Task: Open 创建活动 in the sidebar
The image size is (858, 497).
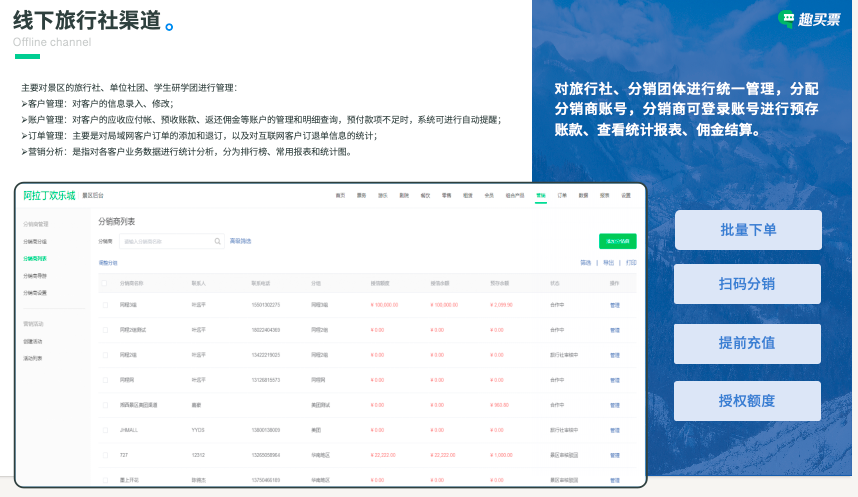Action: click(33, 341)
